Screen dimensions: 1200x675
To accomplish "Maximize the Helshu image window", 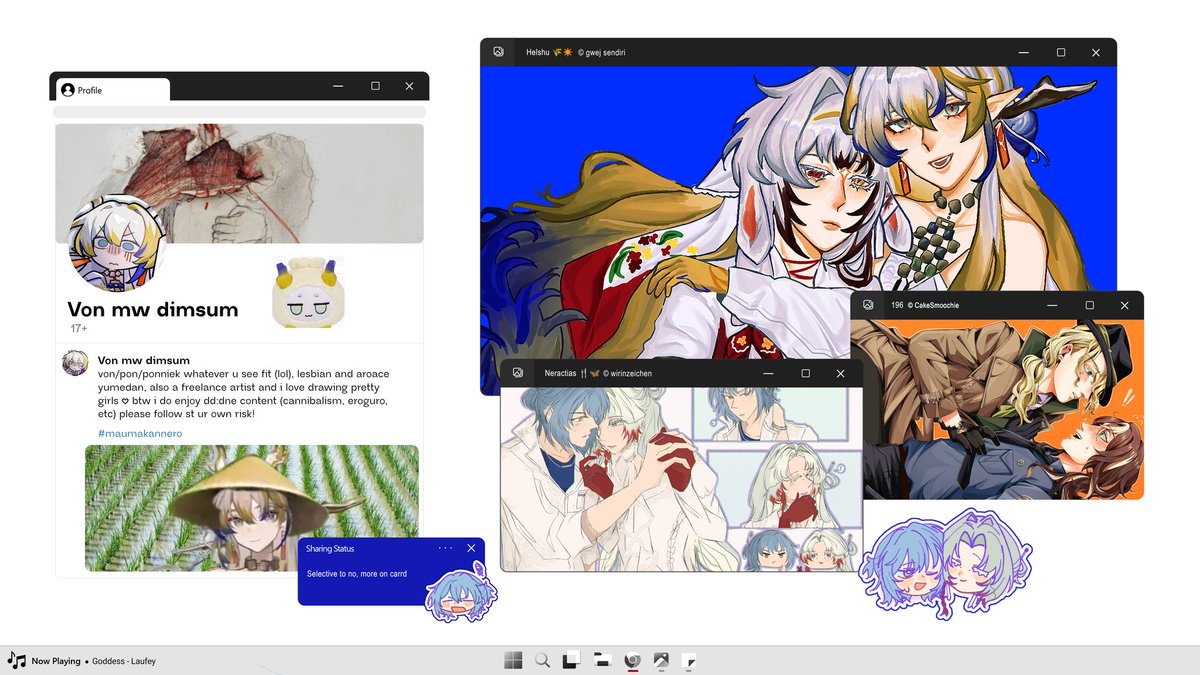I will (x=1061, y=53).
